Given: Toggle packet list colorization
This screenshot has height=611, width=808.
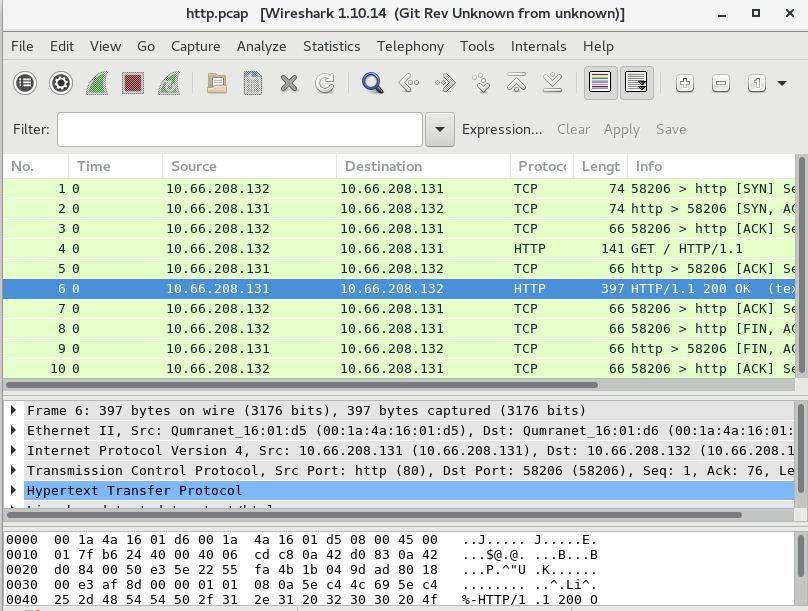Looking at the screenshot, I should (600, 83).
